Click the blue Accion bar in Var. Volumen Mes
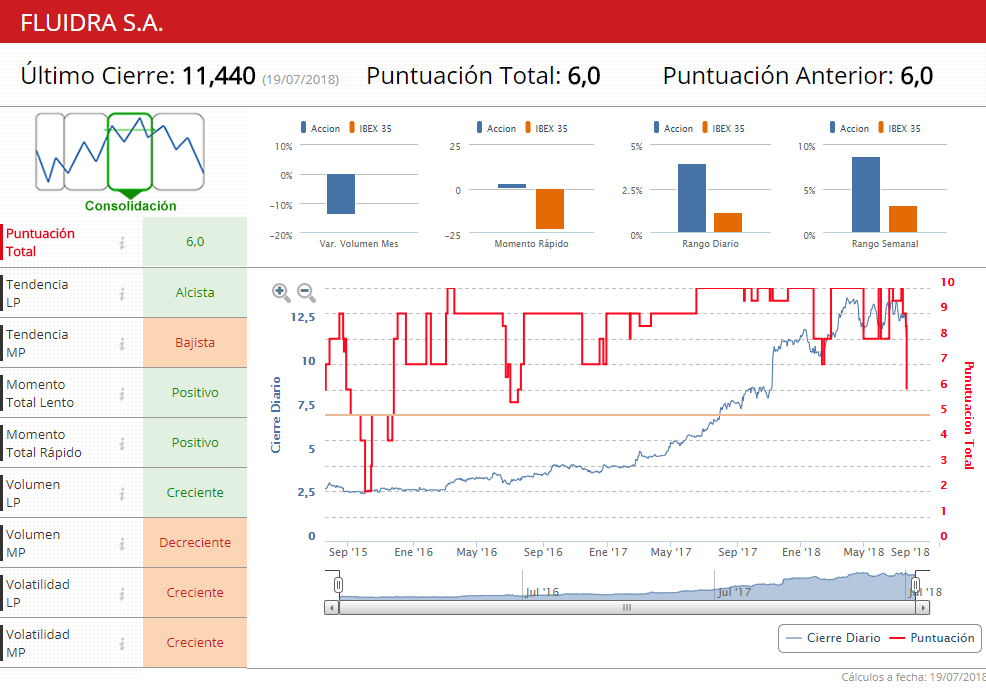The height and width of the screenshot is (692, 986). [341, 194]
